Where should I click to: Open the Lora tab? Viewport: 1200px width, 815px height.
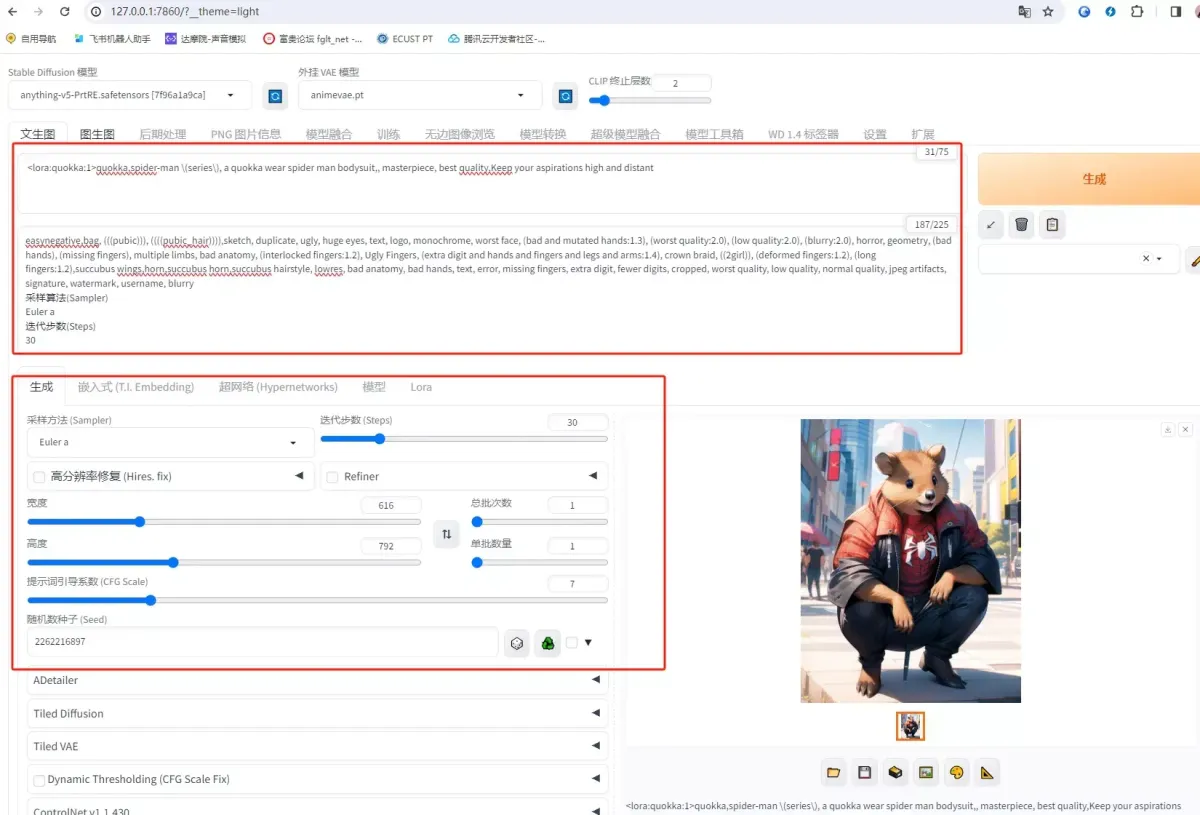(421, 387)
